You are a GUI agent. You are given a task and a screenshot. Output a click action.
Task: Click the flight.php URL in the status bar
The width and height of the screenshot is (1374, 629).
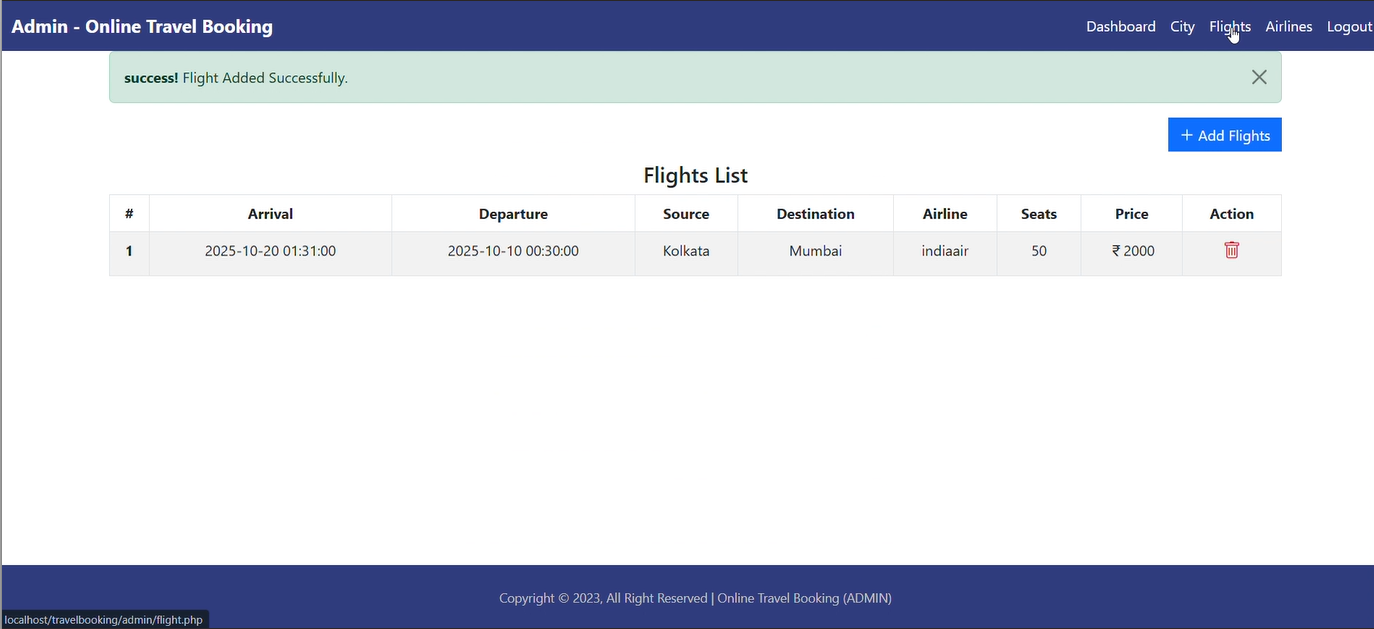point(103,619)
